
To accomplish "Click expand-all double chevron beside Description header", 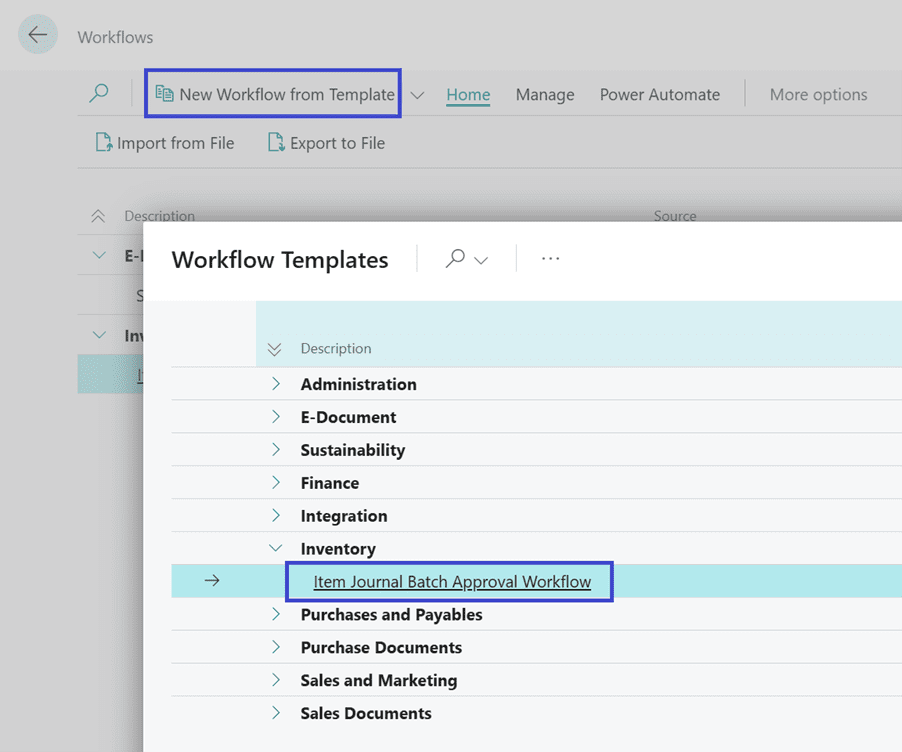I will pyautogui.click(x=275, y=349).
